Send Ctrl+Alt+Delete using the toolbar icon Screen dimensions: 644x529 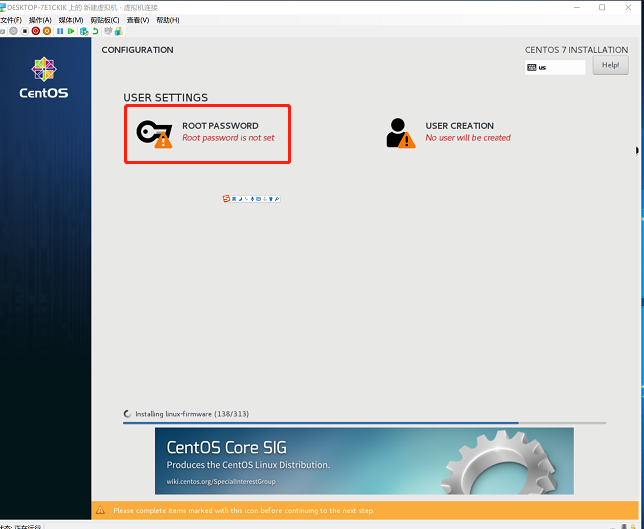(2, 31)
